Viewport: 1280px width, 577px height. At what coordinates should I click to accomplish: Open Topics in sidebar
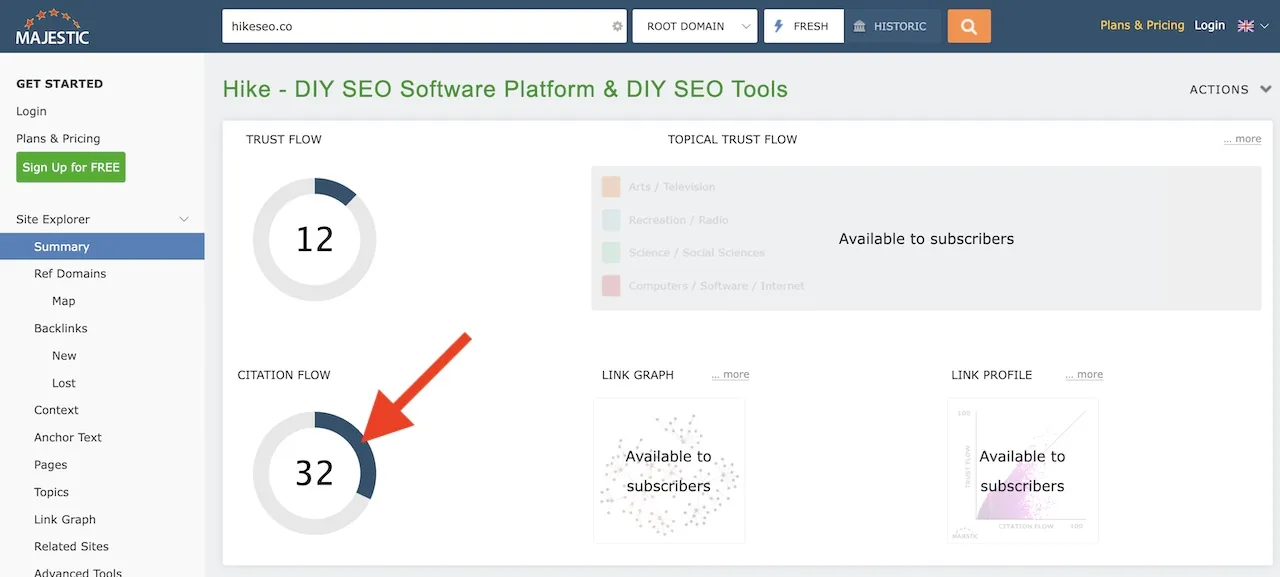(x=52, y=492)
